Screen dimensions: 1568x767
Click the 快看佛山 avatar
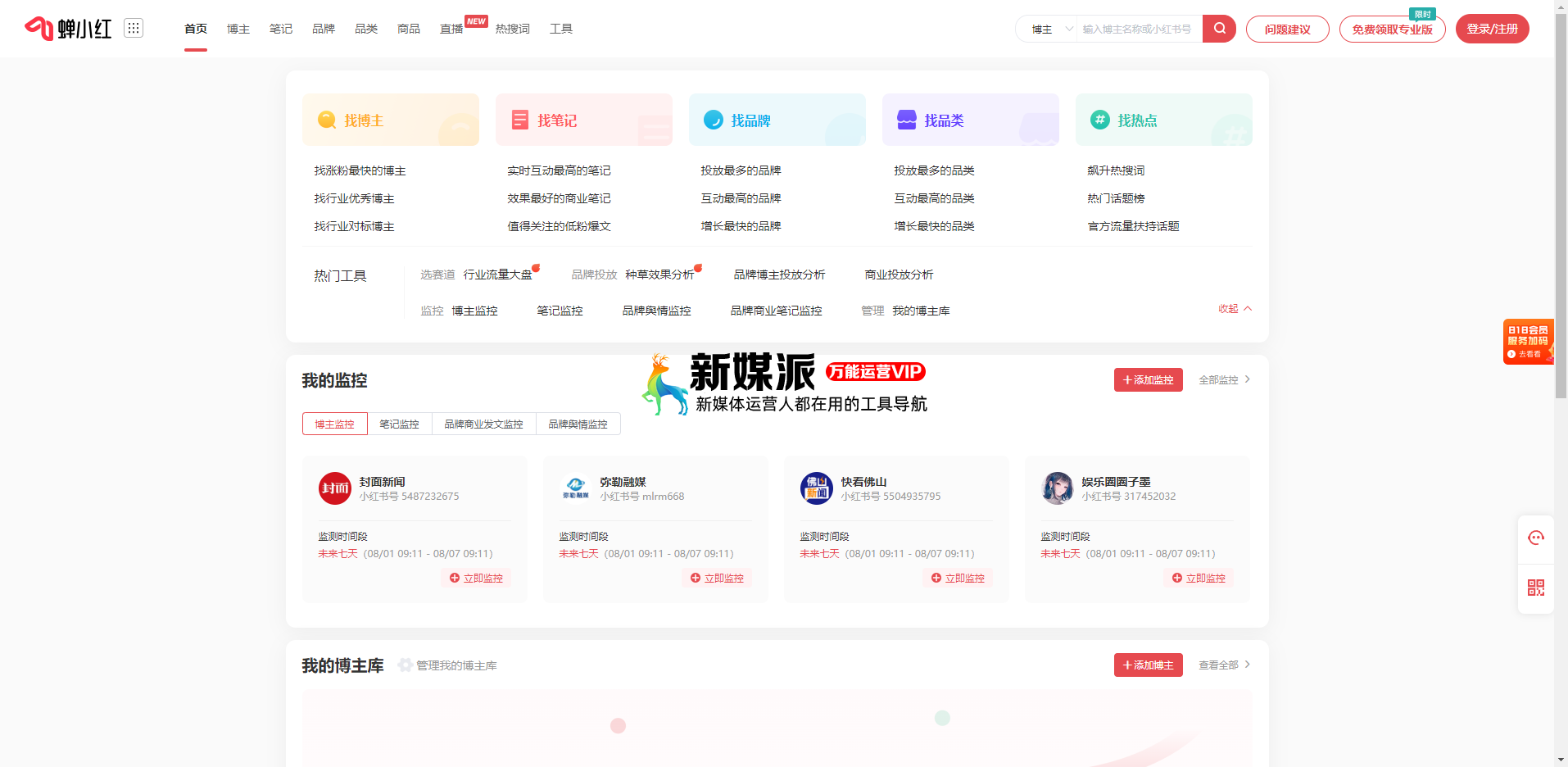(x=816, y=488)
